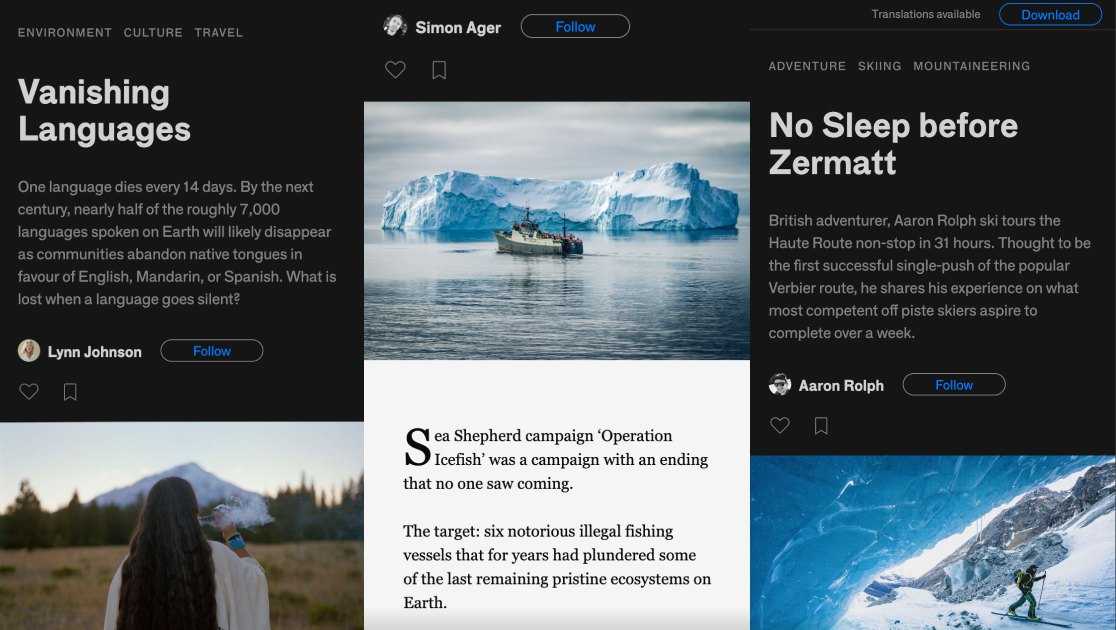Click author name Aaron Rolph
This screenshot has height=630, width=1116.
point(841,385)
